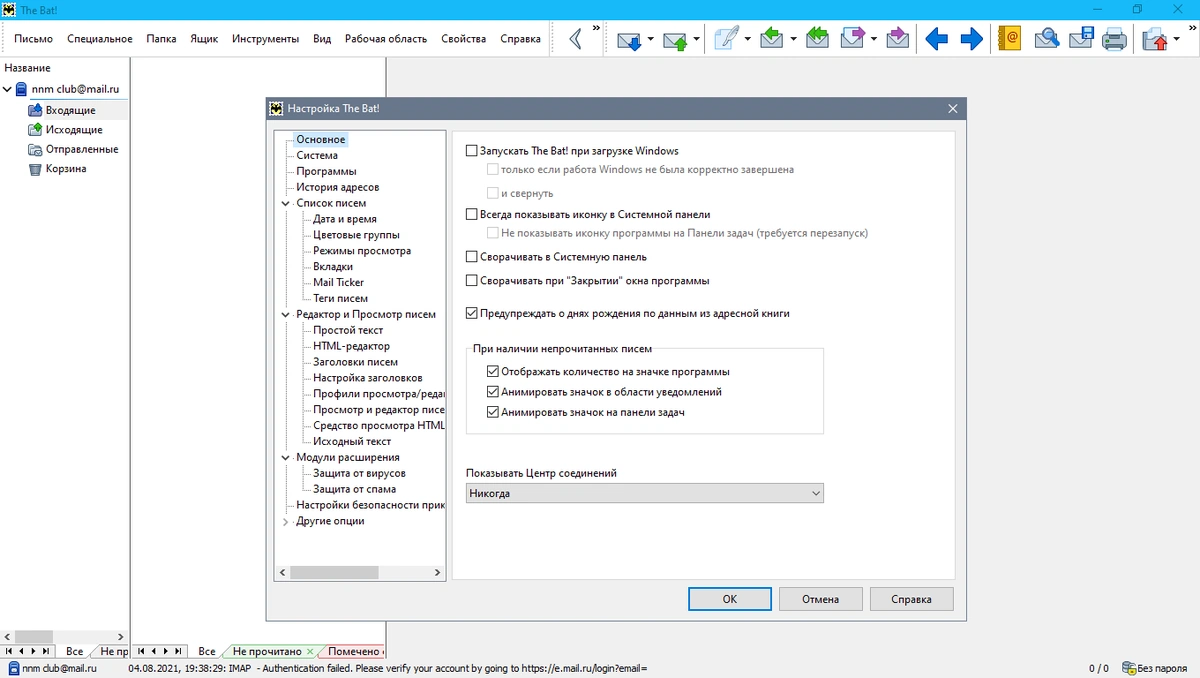This screenshot has height=678, width=1200.
Task: Click OK in Настройка The Bat! dialog
Action: 730,599
